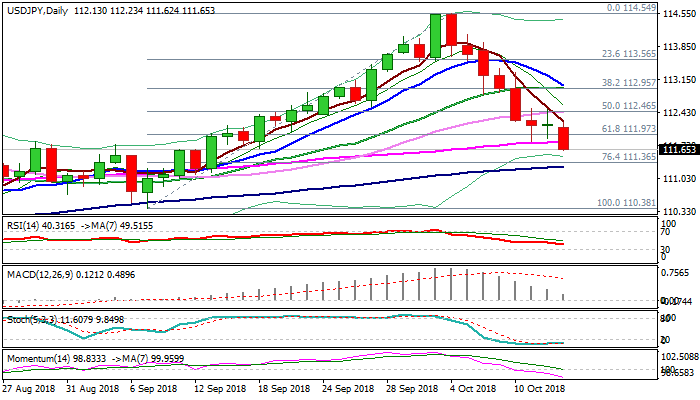
Task: Click the 27 Aug 2018 date label
Action: tap(26, 387)
